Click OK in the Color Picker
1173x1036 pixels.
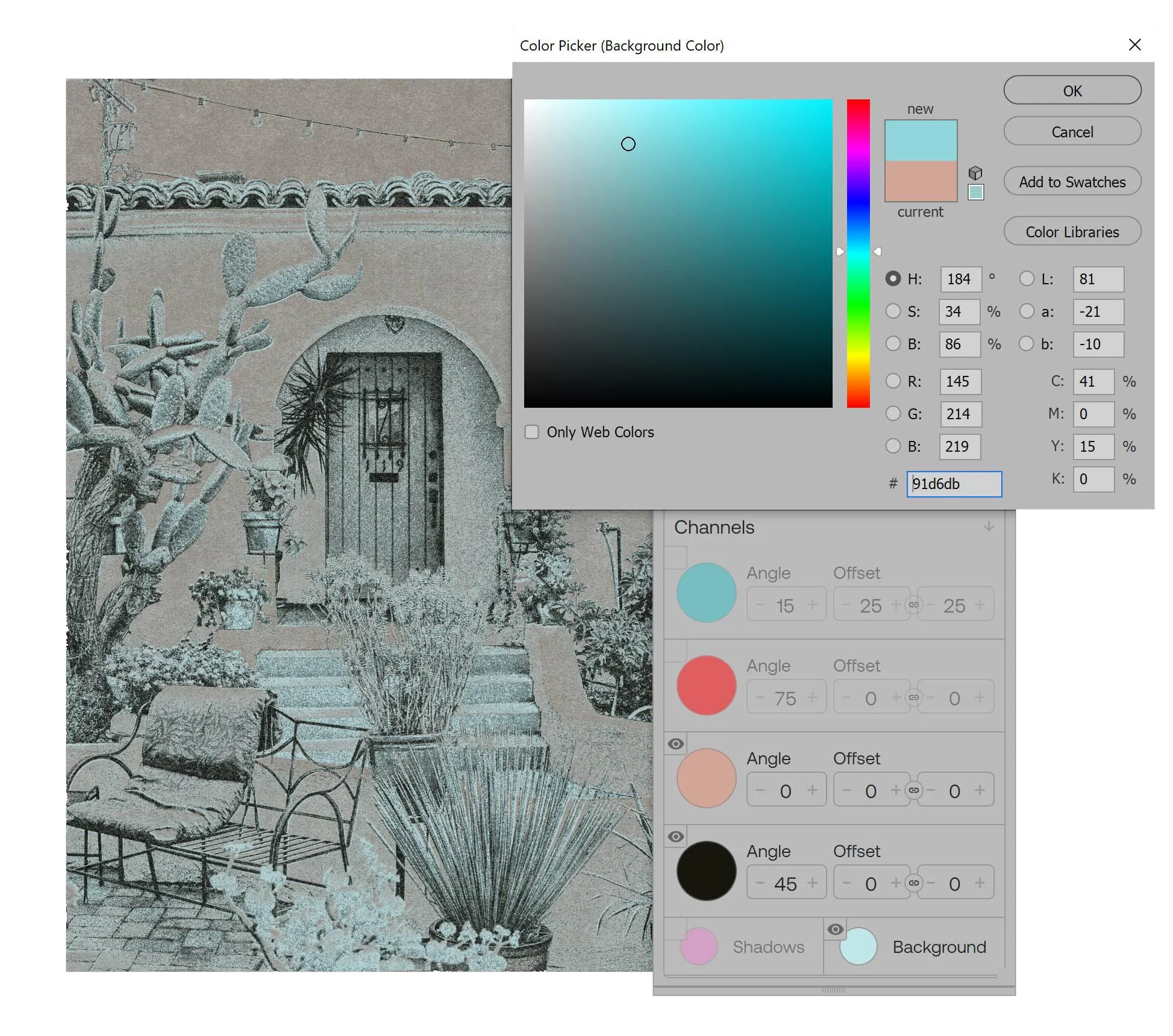coord(1072,90)
